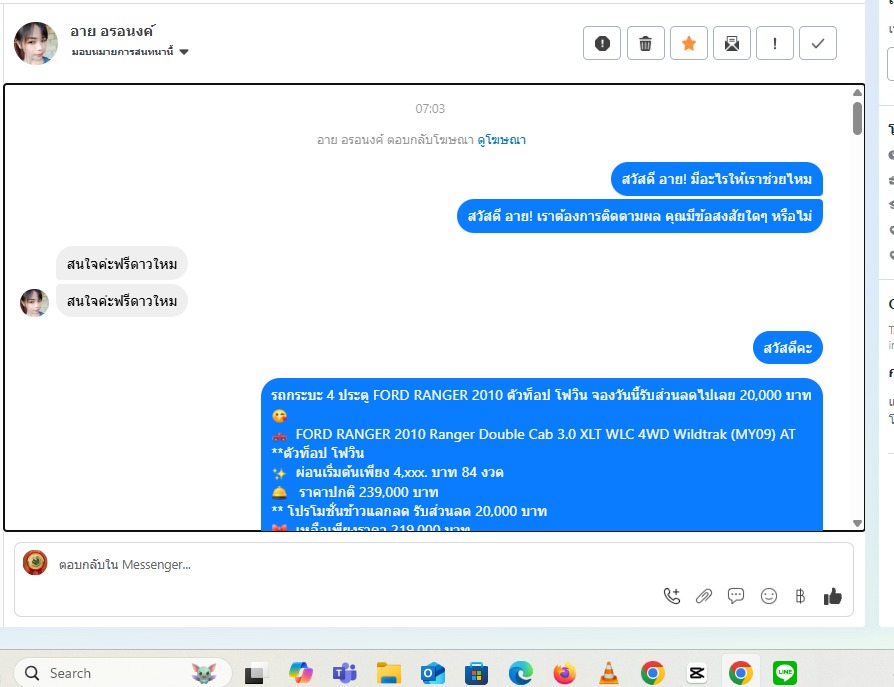The image size is (894, 687).
Task: Open first Chrome icon on taskbar
Action: point(653,673)
